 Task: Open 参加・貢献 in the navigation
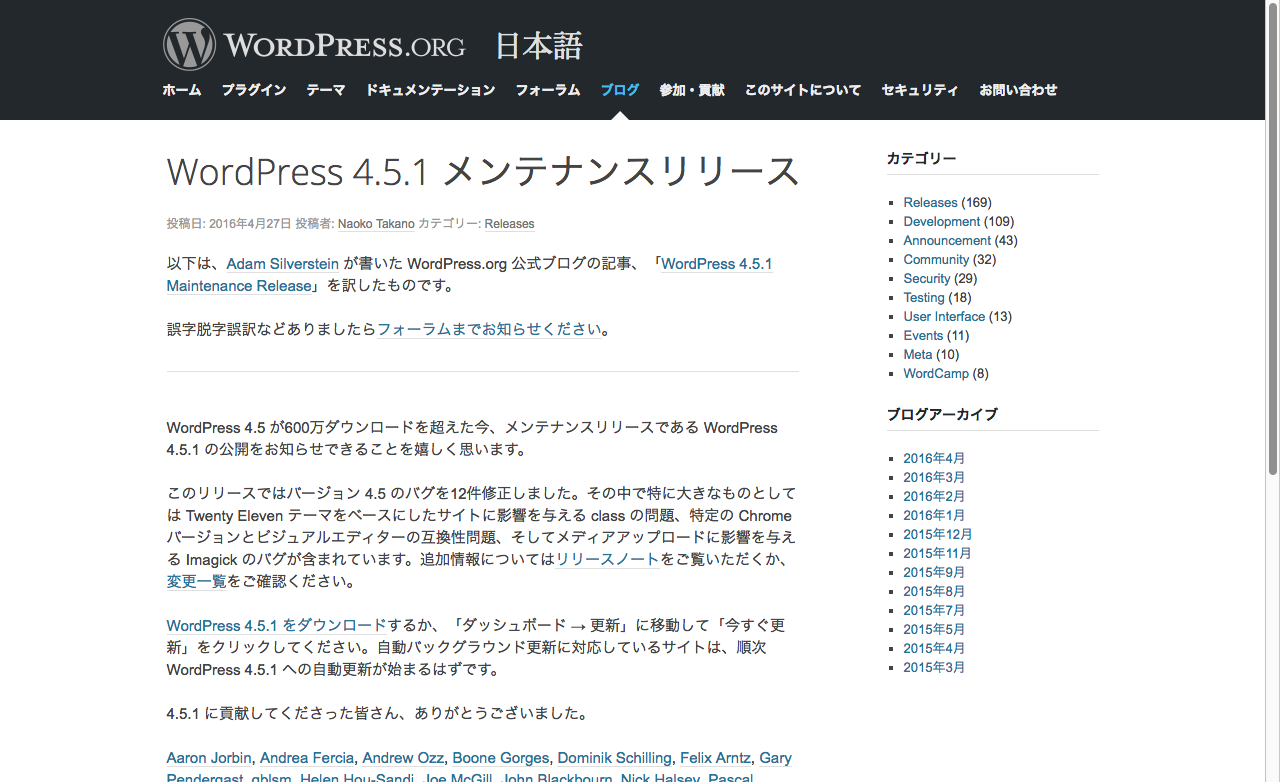tap(692, 90)
